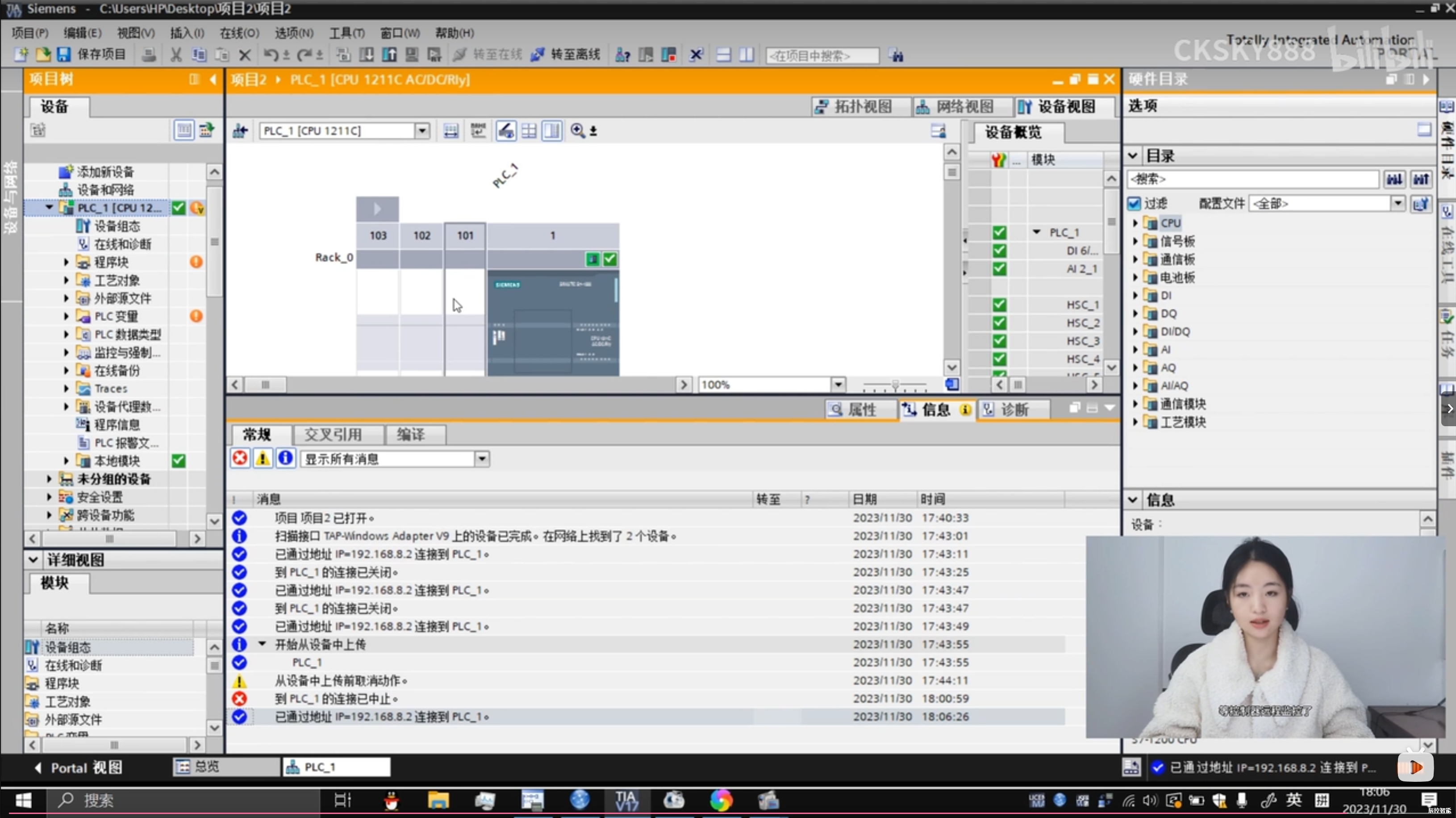Click the delete X icon in toolbar
Image resolution: width=1456 pixels, height=818 pixels.
(244, 55)
